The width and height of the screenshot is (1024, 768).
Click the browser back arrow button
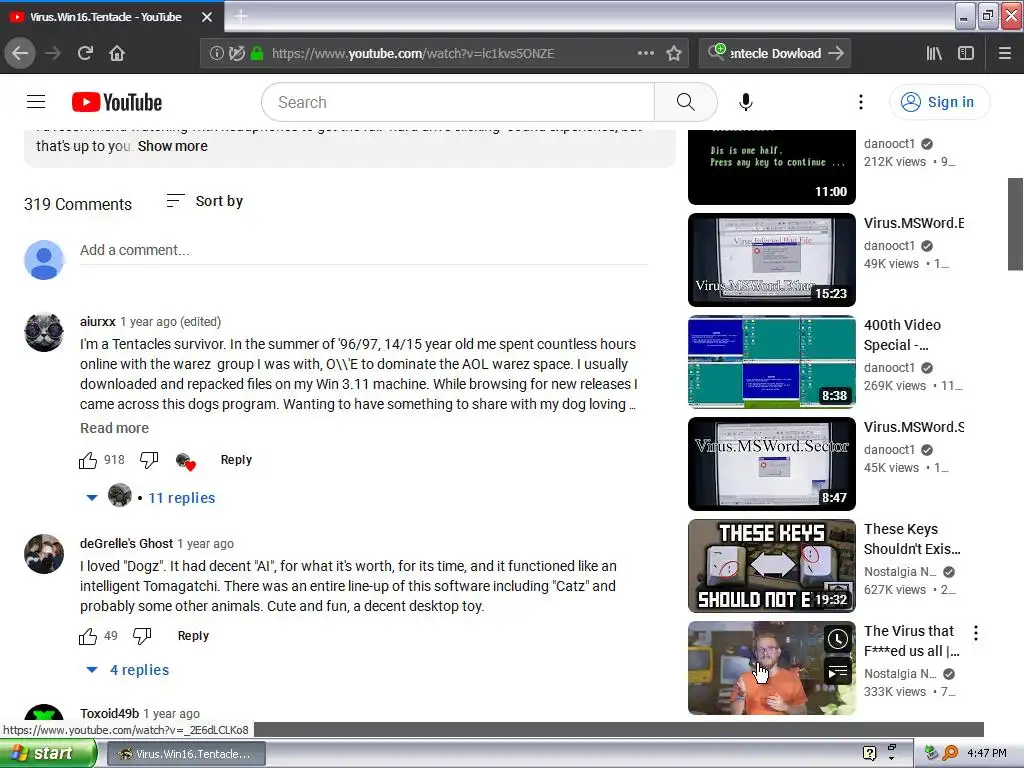(20, 54)
